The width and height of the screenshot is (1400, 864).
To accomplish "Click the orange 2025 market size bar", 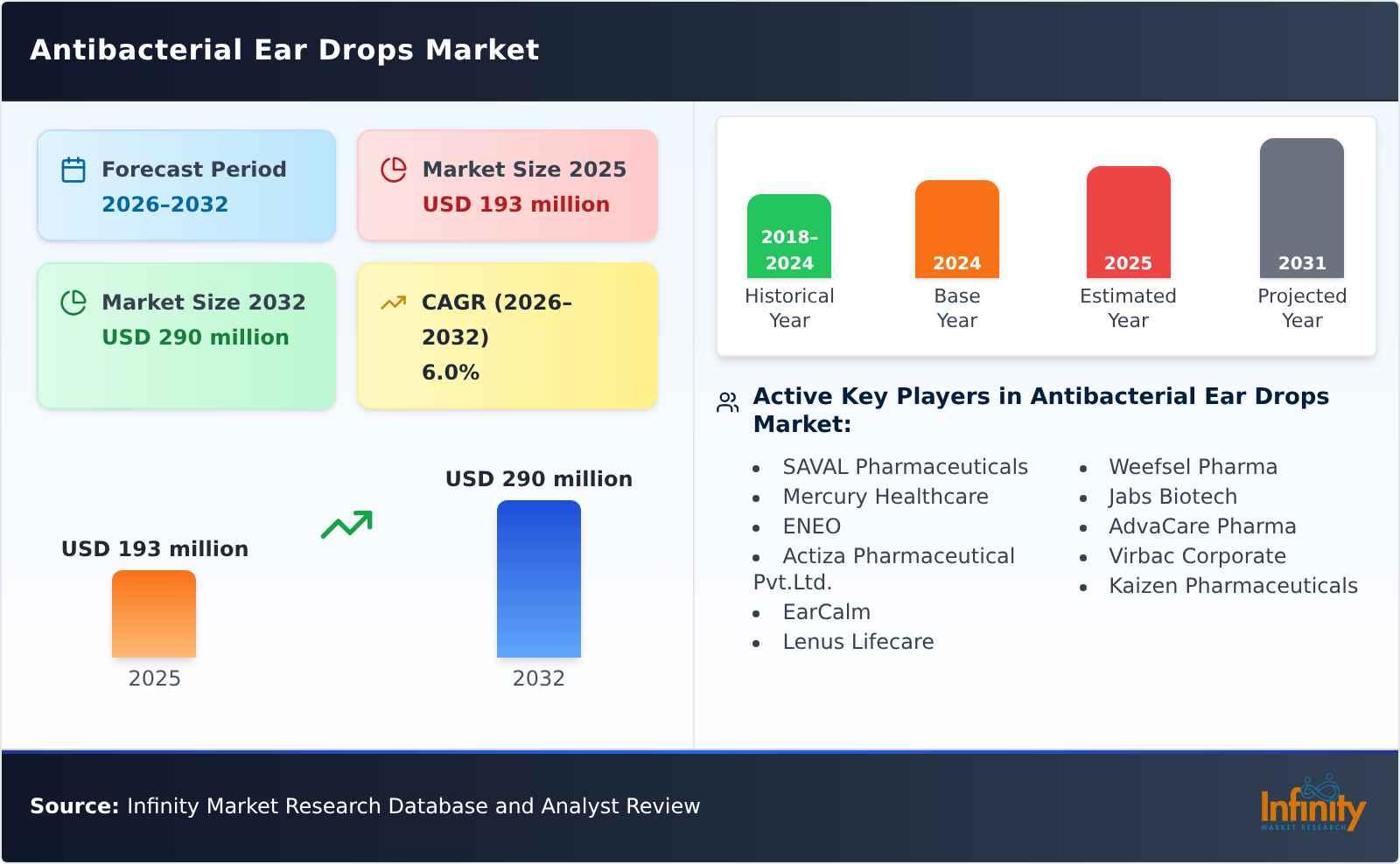I will click(154, 614).
